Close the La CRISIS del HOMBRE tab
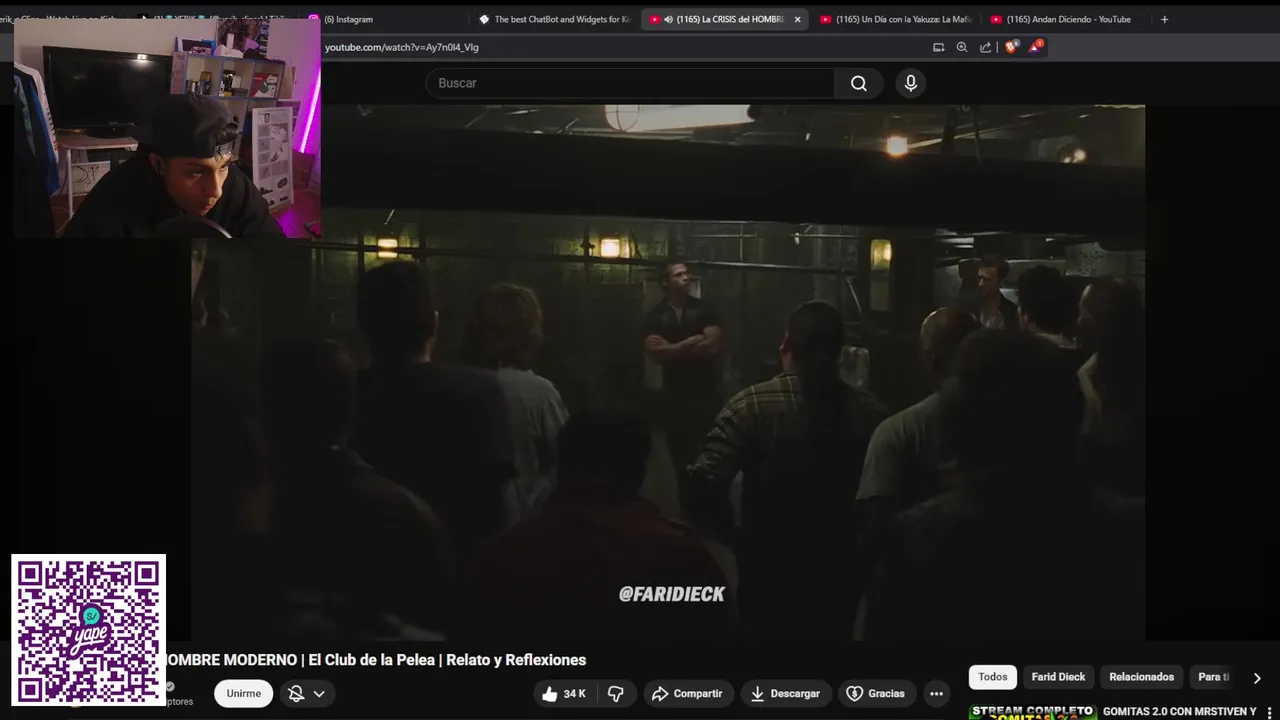1280x720 pixels. coord(797,19)
